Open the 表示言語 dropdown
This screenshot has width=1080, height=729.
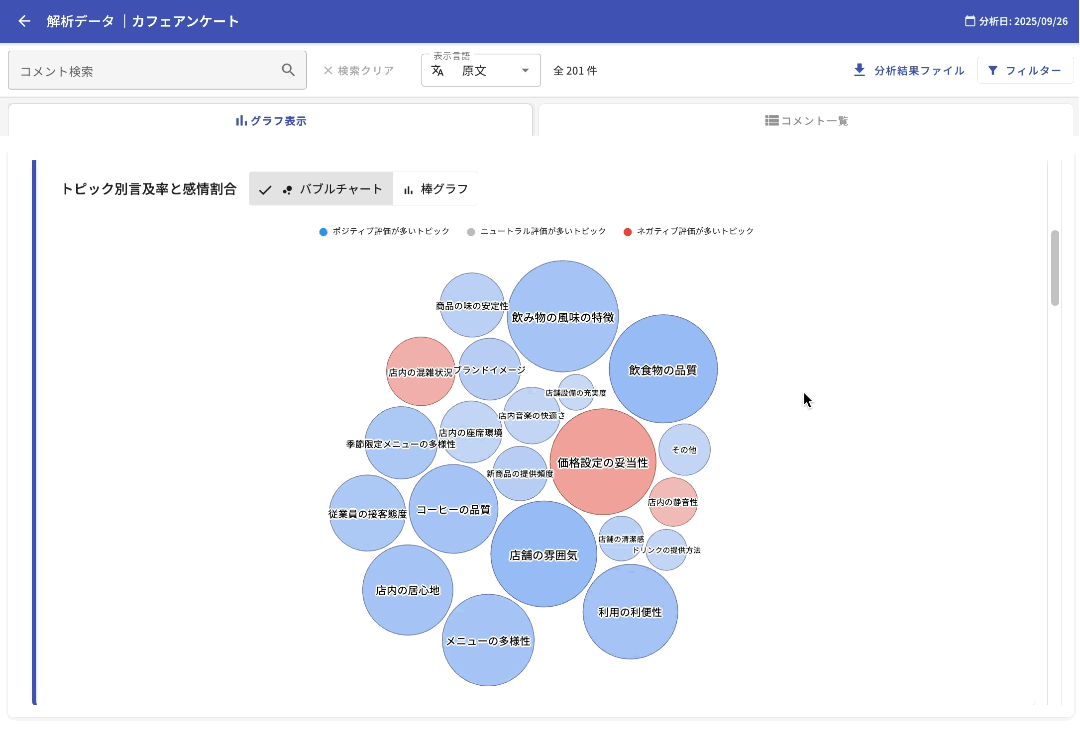coord(481,71)
